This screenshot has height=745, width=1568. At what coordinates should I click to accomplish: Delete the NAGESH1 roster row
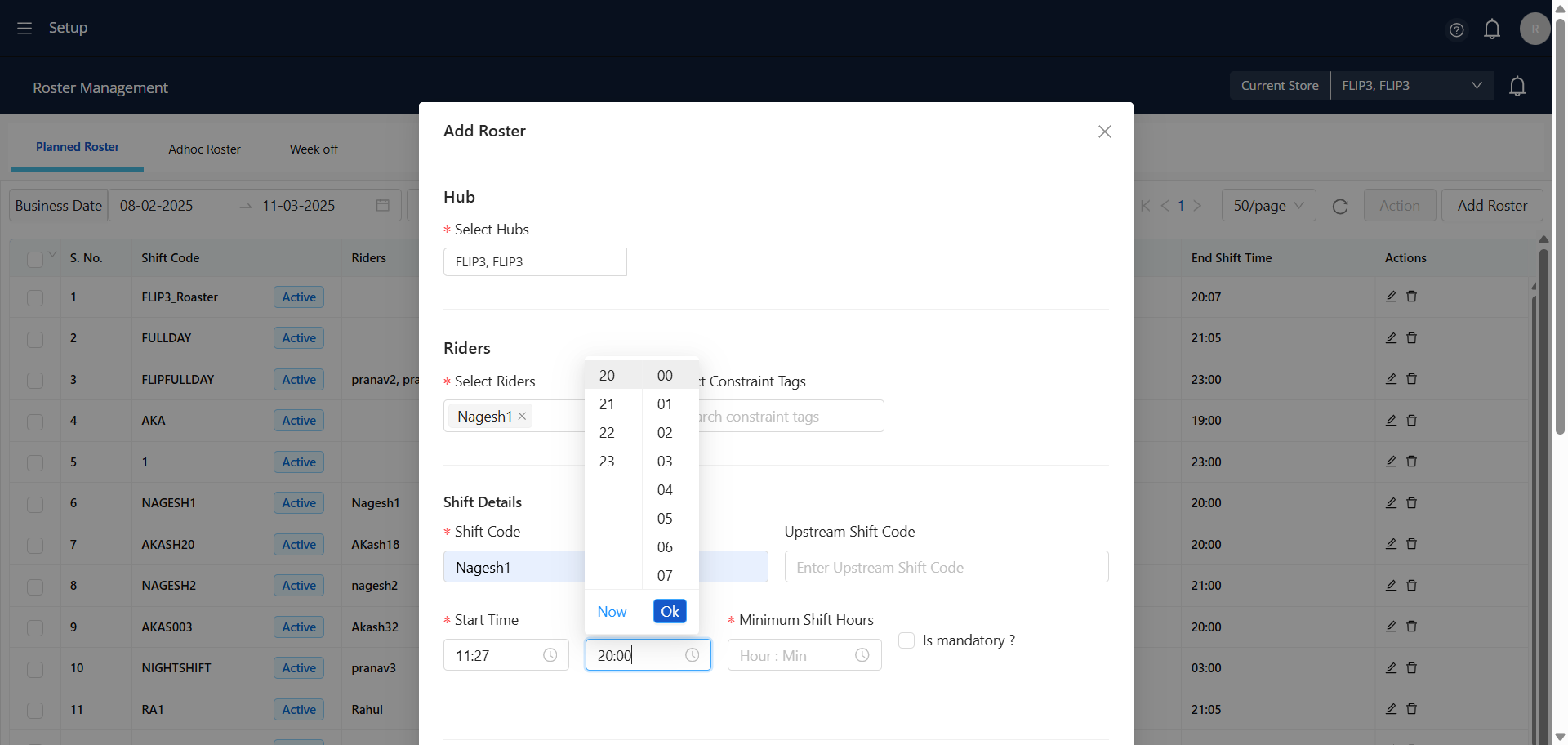[x=1411, y=502]
